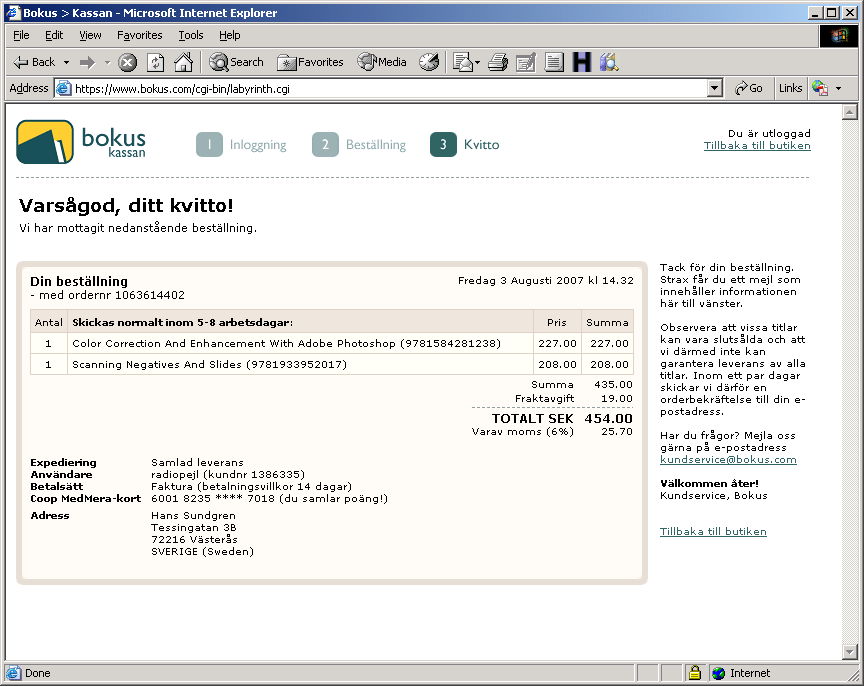The width and height of the screenshot is (864, 686).
Task: Click the Color Correction And Enhancement book row
Action: coord(332,343)
